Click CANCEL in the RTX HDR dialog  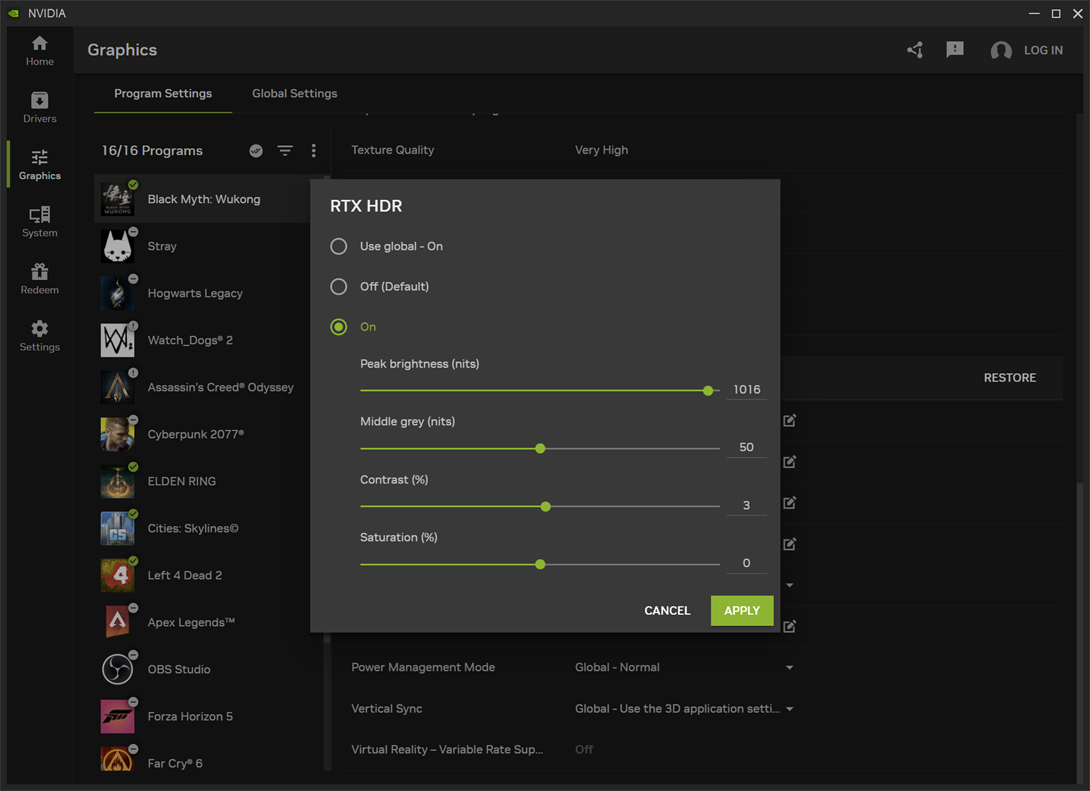[x=667, y=610]
